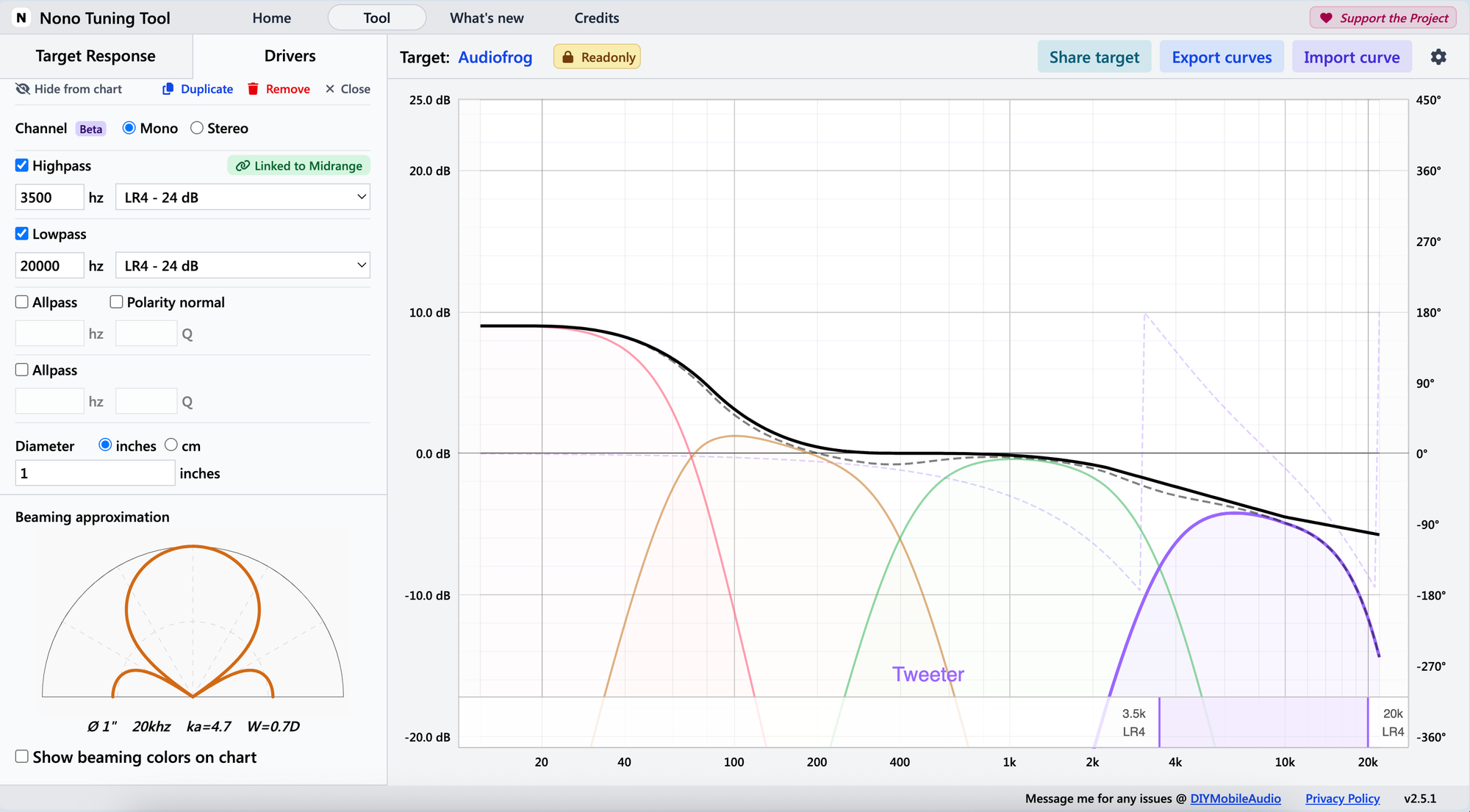Switch to the Target Response tab
1470x812 pixels.
pyautogui.click(x=96, y=56)
